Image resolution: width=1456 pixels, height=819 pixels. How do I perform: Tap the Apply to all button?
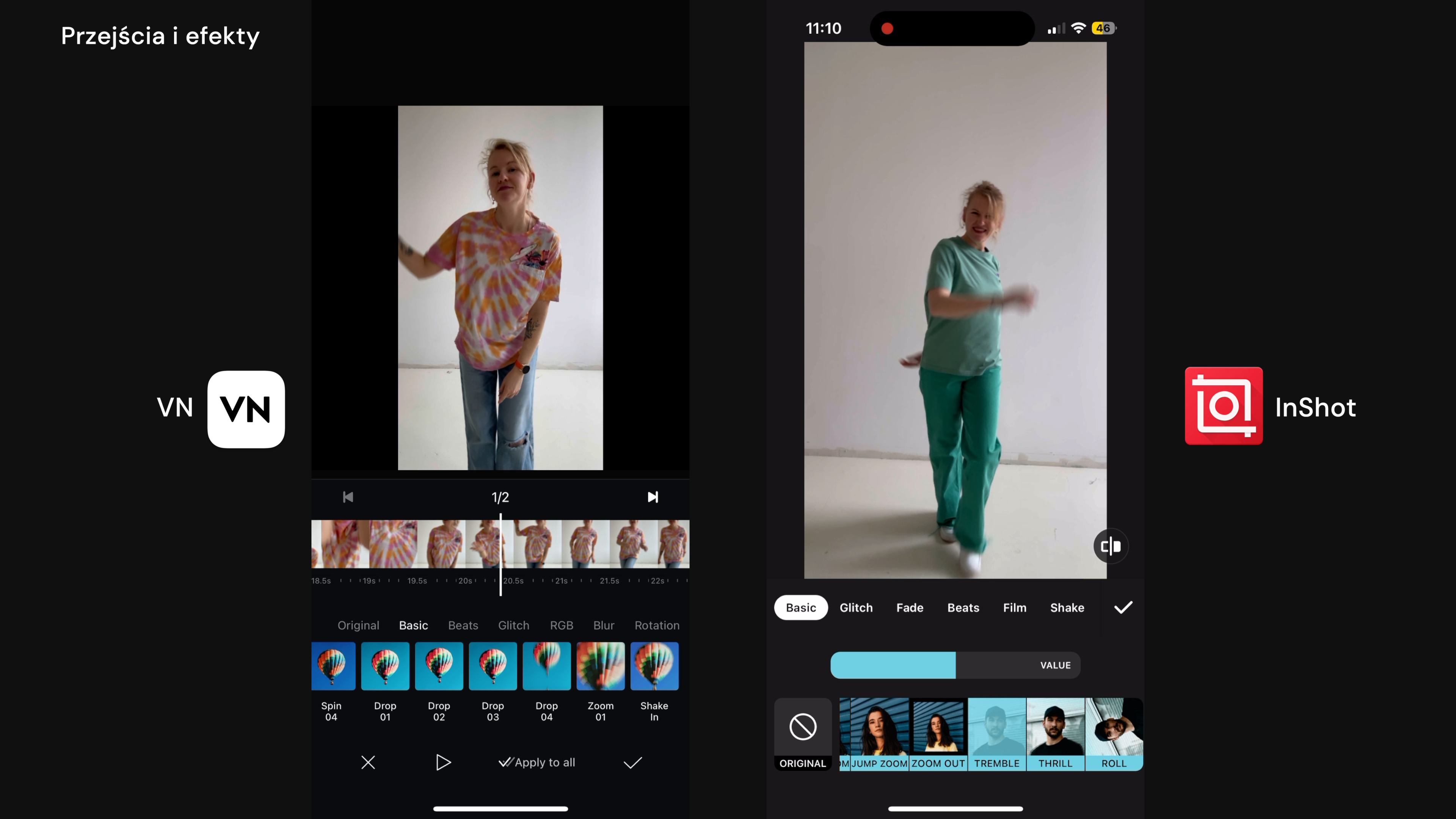537,763
